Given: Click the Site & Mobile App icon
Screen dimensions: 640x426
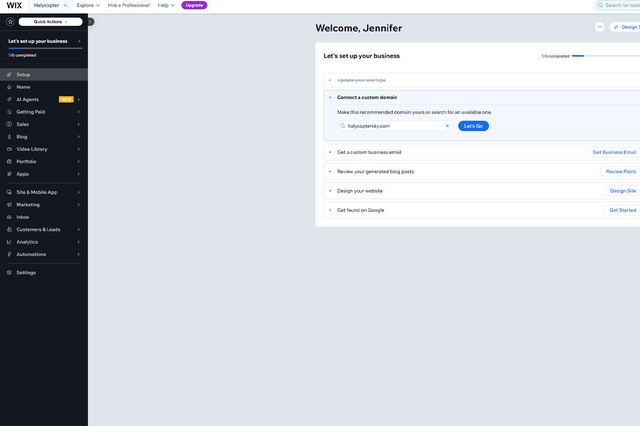Looking at the screenshot, I should (x=9, y=192).
